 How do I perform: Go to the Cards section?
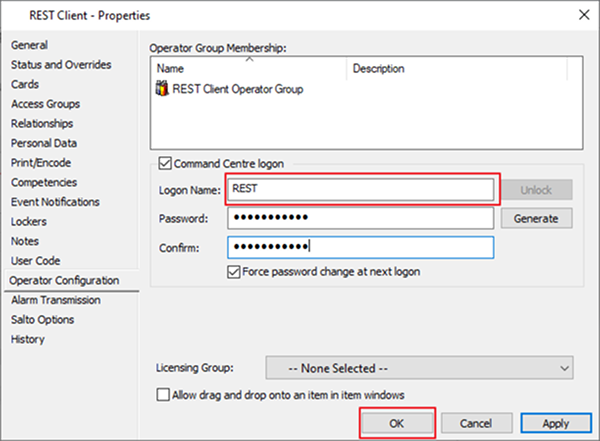point(25,84)
